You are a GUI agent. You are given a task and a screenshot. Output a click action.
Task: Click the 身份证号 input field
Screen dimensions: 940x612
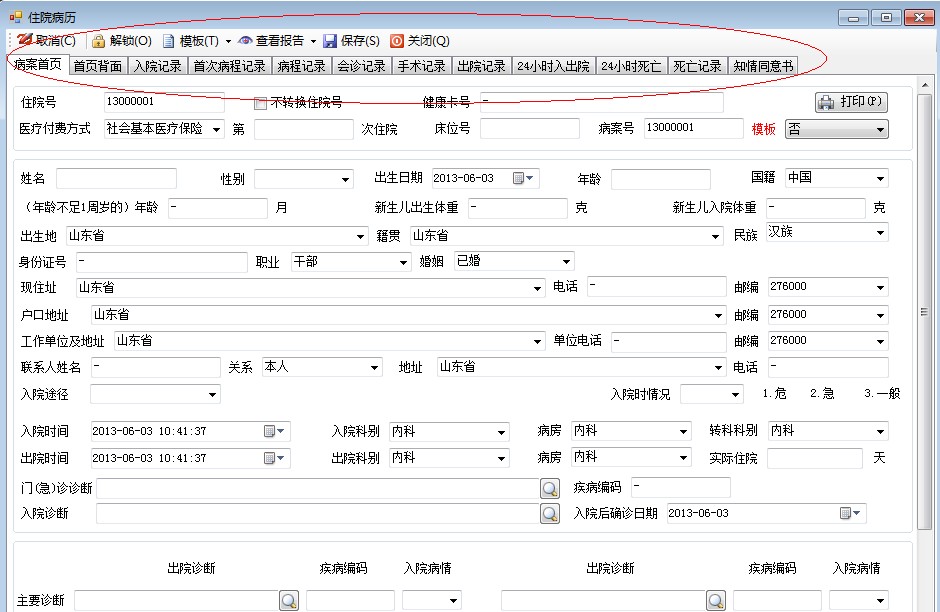coord(162,263)
